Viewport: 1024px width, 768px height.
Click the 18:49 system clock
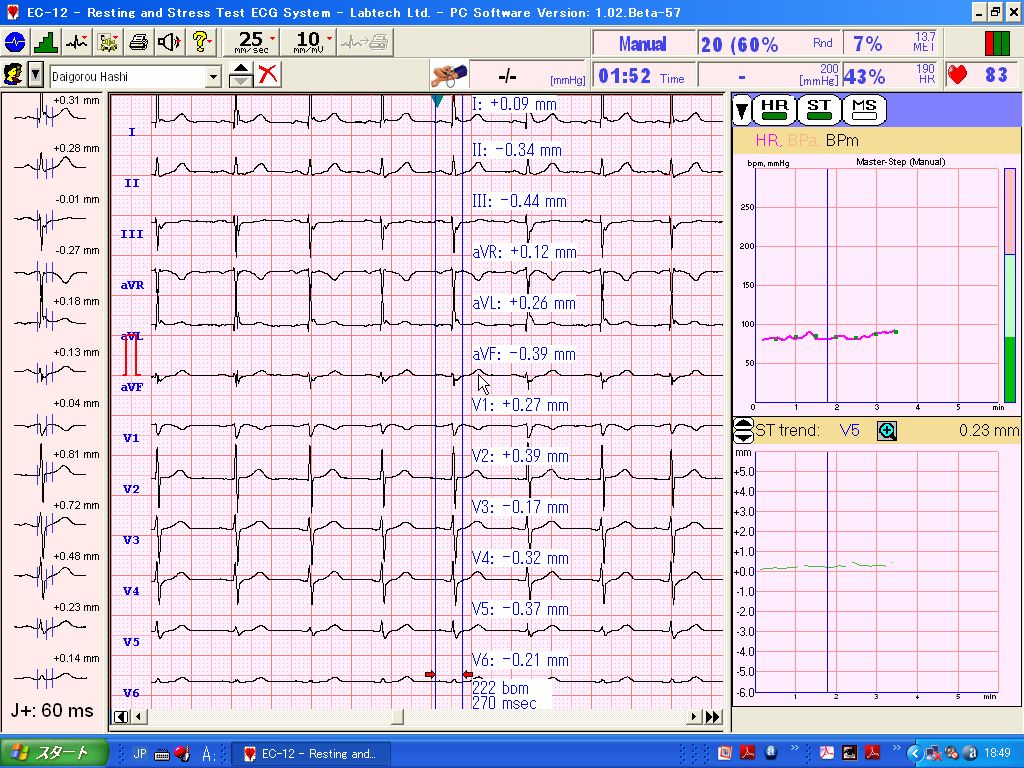click(x=997, y=754)
